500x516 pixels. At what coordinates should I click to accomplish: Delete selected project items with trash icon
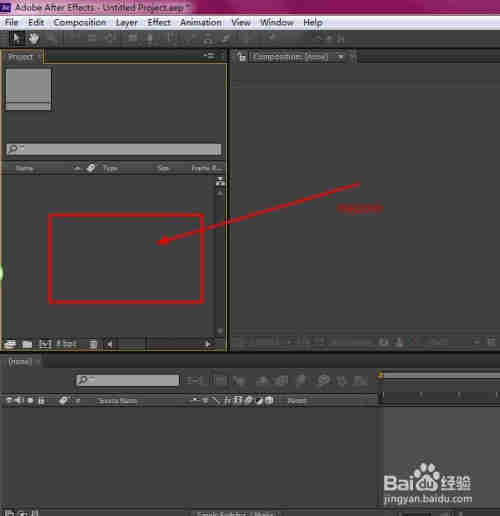coord(93,344)
